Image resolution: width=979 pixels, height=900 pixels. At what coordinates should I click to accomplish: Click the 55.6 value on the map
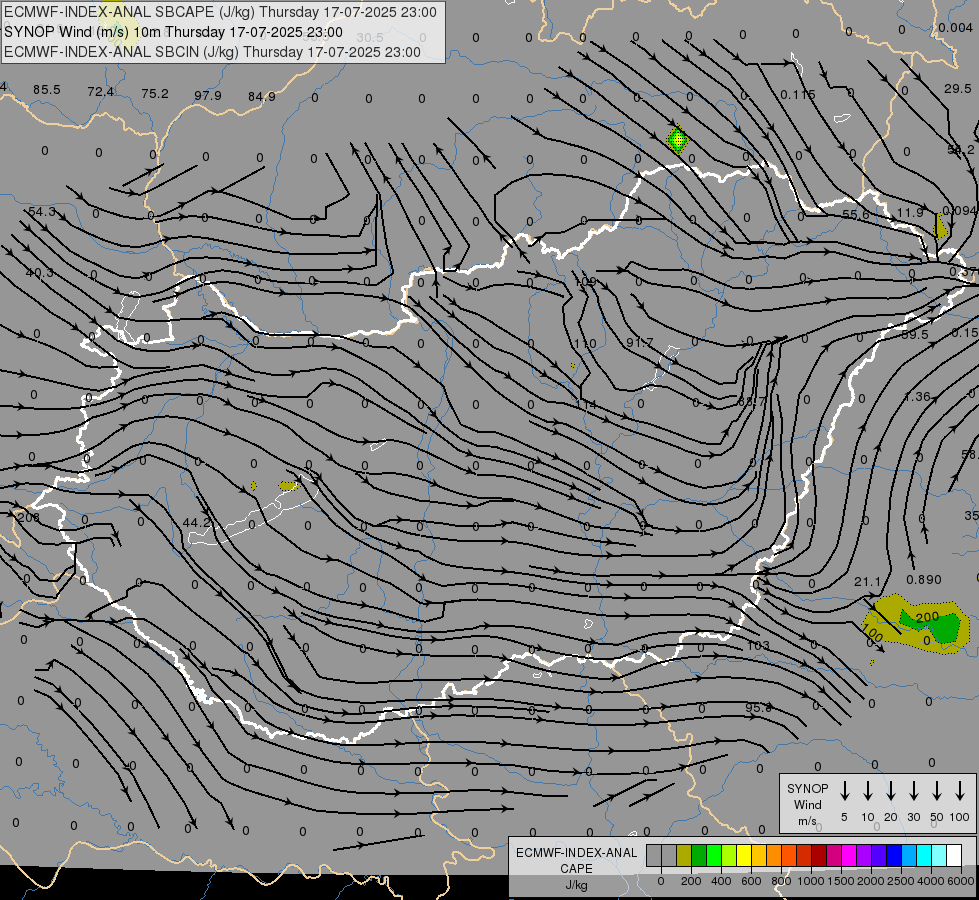856,215
